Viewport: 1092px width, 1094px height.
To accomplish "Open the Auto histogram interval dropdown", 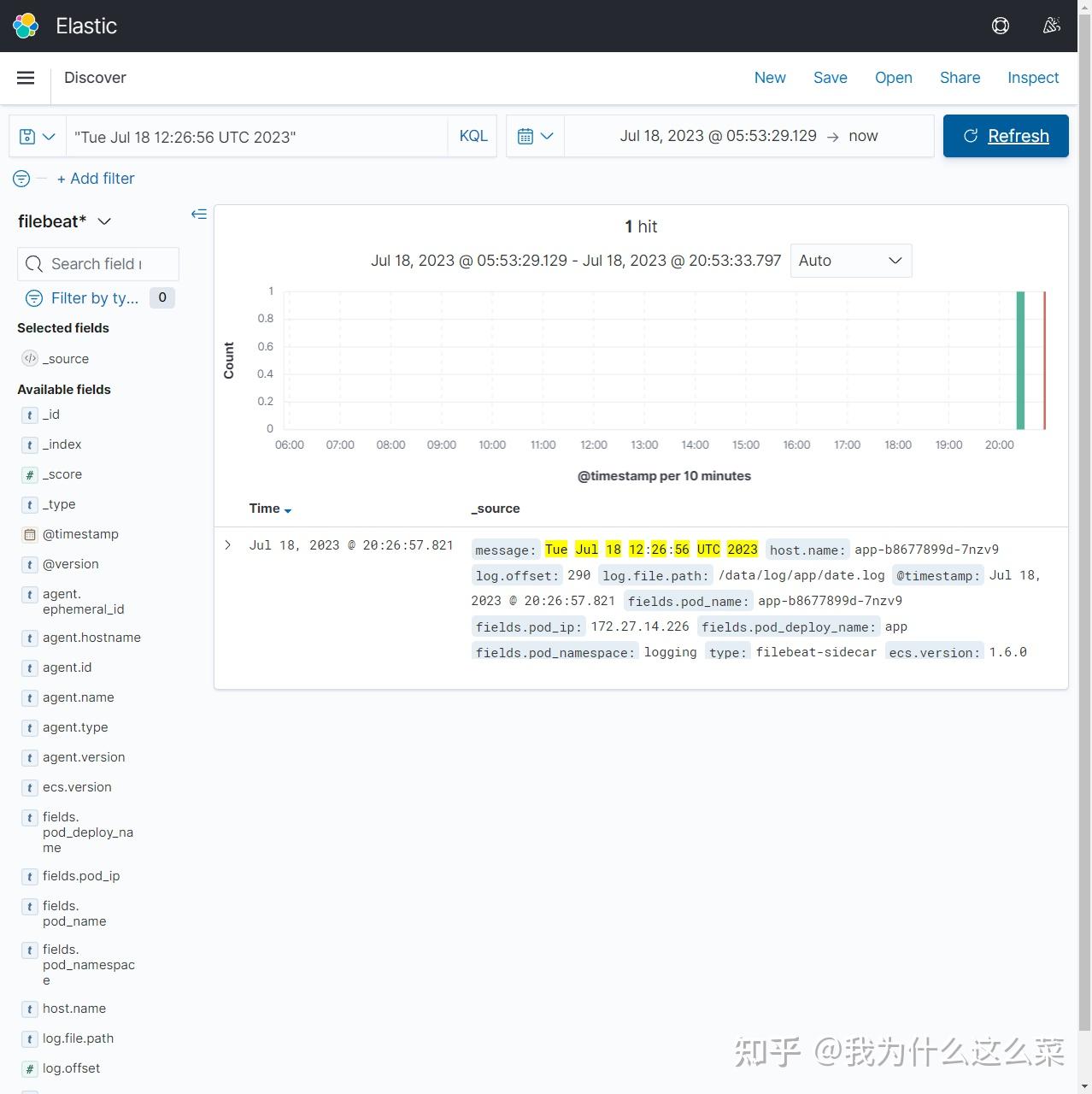I will point(850,261).
